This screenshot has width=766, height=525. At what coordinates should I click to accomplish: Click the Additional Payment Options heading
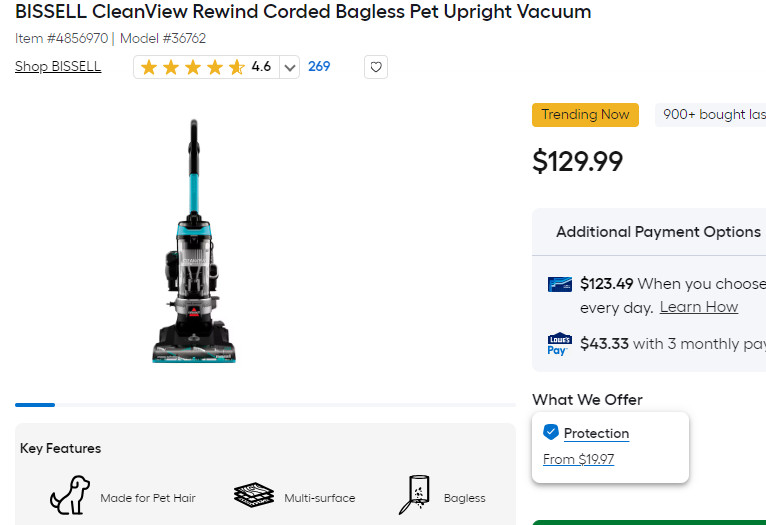[x=658, y=232]
